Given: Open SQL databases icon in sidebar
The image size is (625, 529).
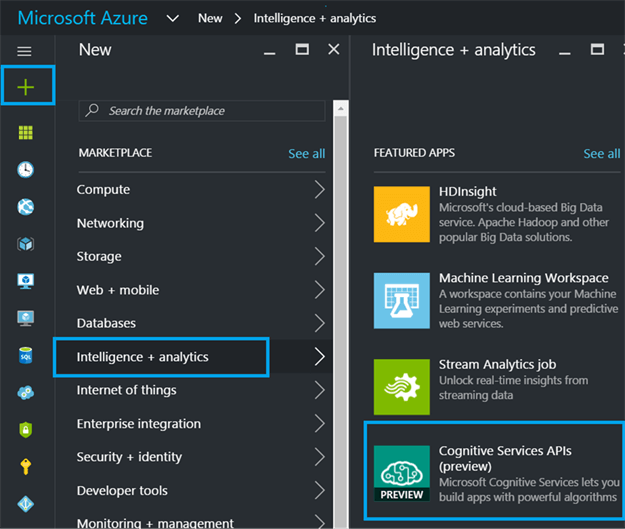Looking at the screenshot, I should 25,355.
